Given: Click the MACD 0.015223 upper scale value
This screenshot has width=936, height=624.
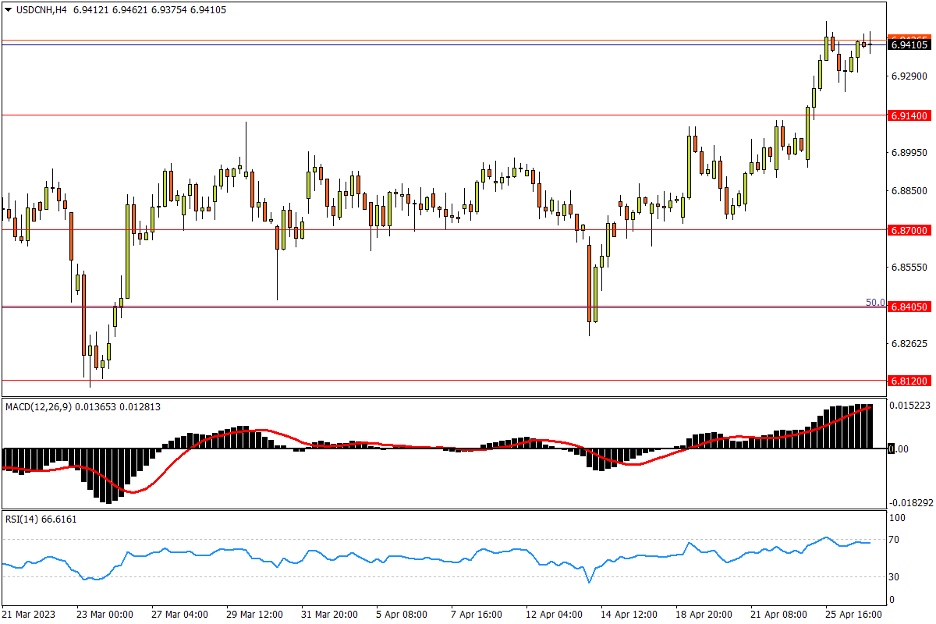Looking at the screenshot, I should pyautogui.click(x=910, y=406).
